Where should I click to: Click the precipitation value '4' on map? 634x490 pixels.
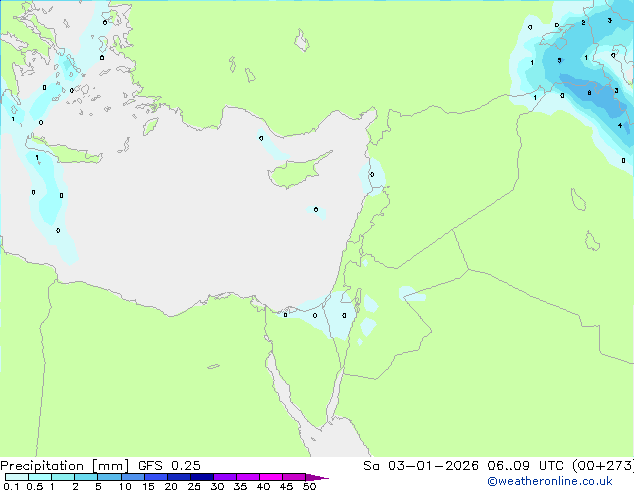(620, 126)
